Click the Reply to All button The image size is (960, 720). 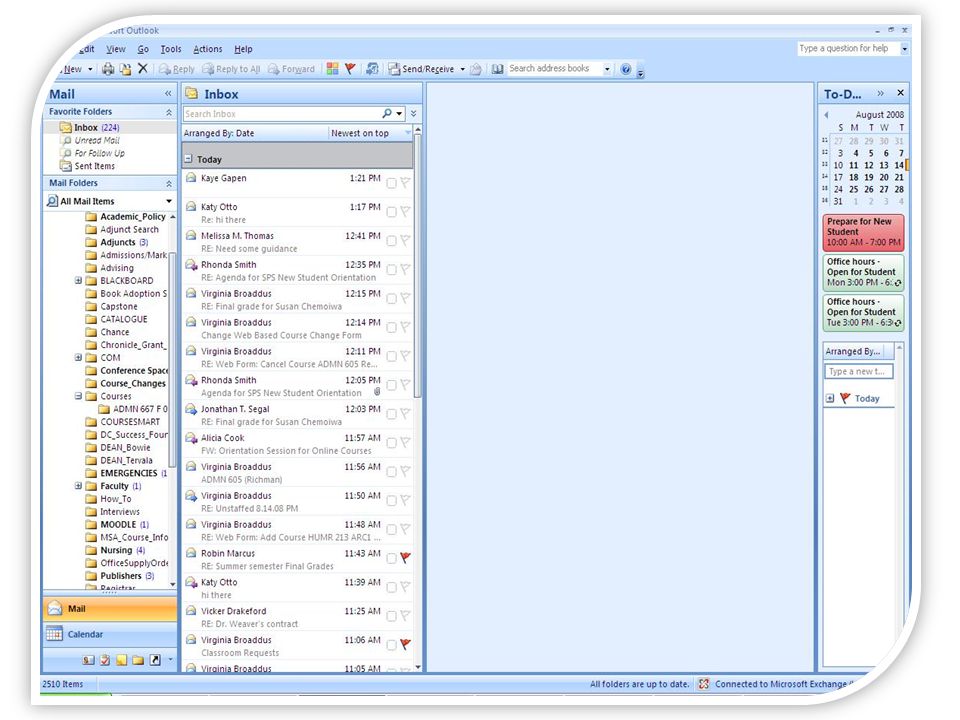pyautogui.click(x=231, y=69)
